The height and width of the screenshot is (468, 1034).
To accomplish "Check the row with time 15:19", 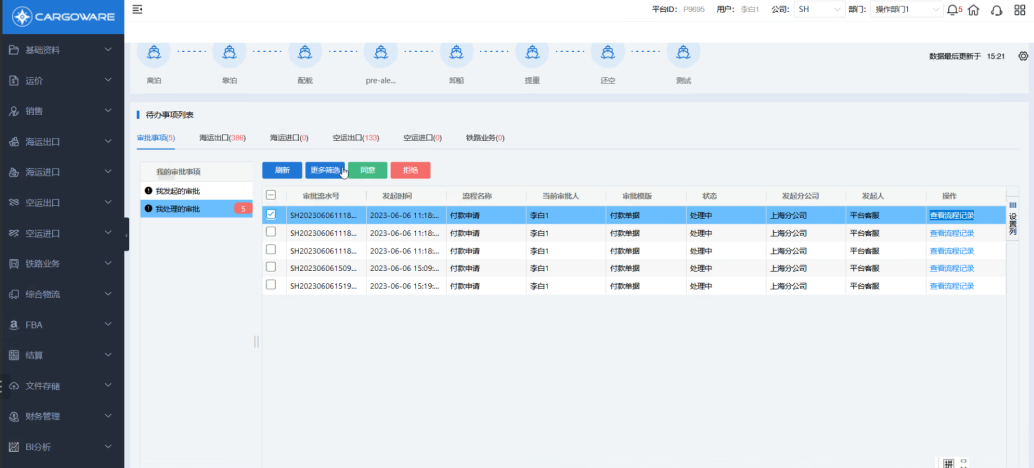I will tap(271, 285).
